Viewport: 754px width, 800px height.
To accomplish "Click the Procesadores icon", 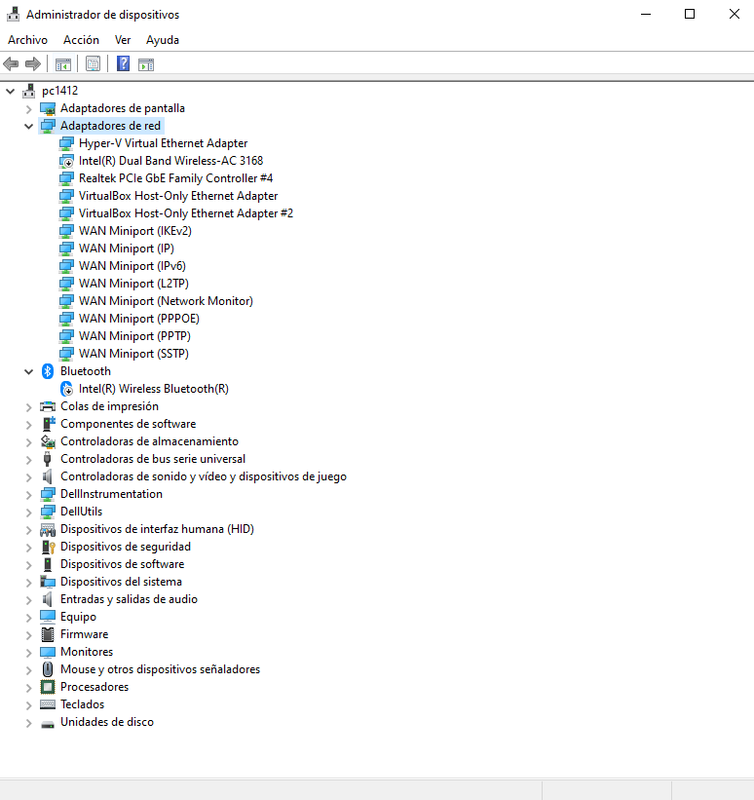I will pos(47,687).
